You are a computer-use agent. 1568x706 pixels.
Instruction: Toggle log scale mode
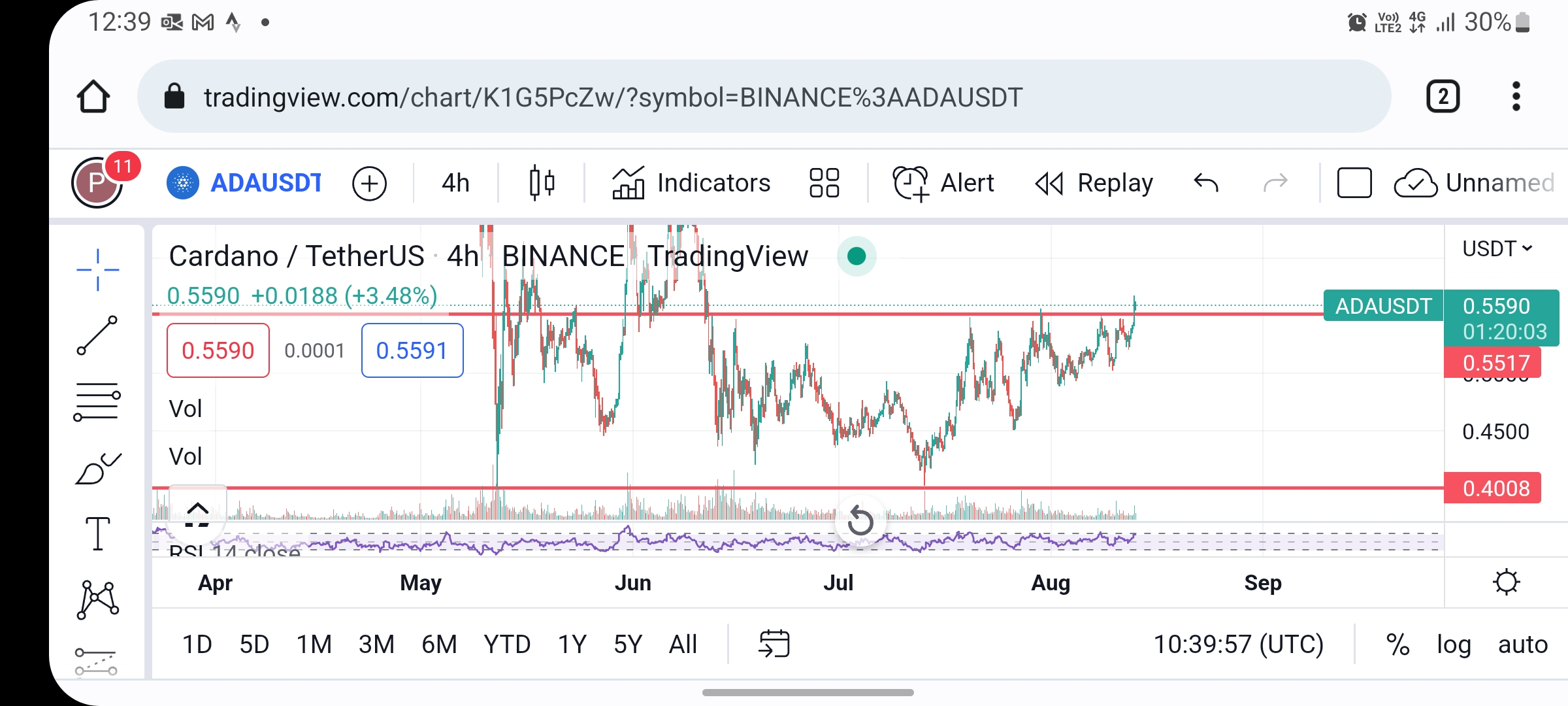click(x=1454, y=645)
